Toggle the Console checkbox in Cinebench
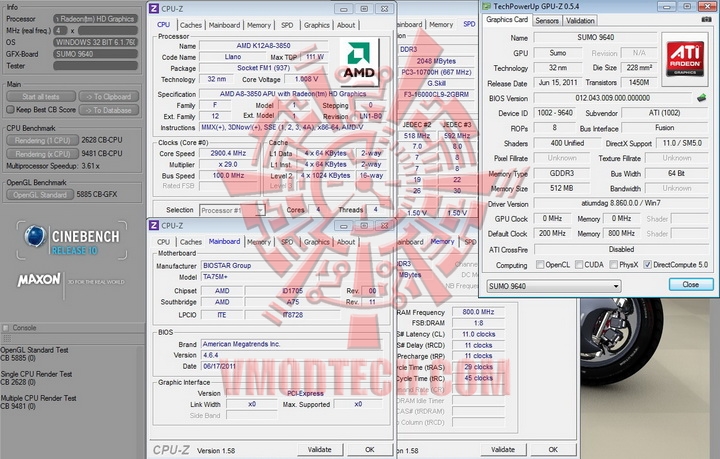 [6, 328]
